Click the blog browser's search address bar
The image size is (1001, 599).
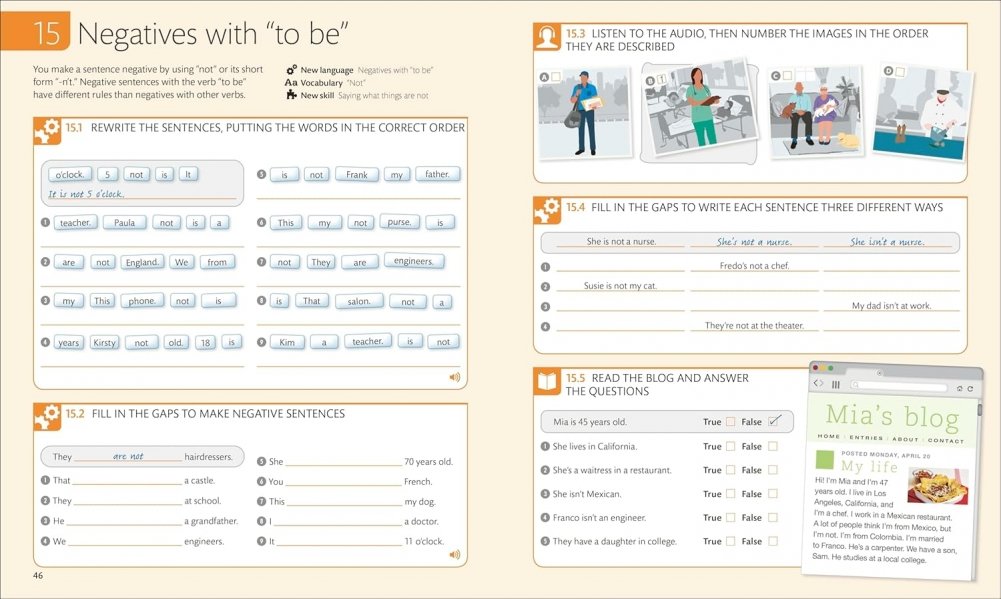[x=899, y=385]
